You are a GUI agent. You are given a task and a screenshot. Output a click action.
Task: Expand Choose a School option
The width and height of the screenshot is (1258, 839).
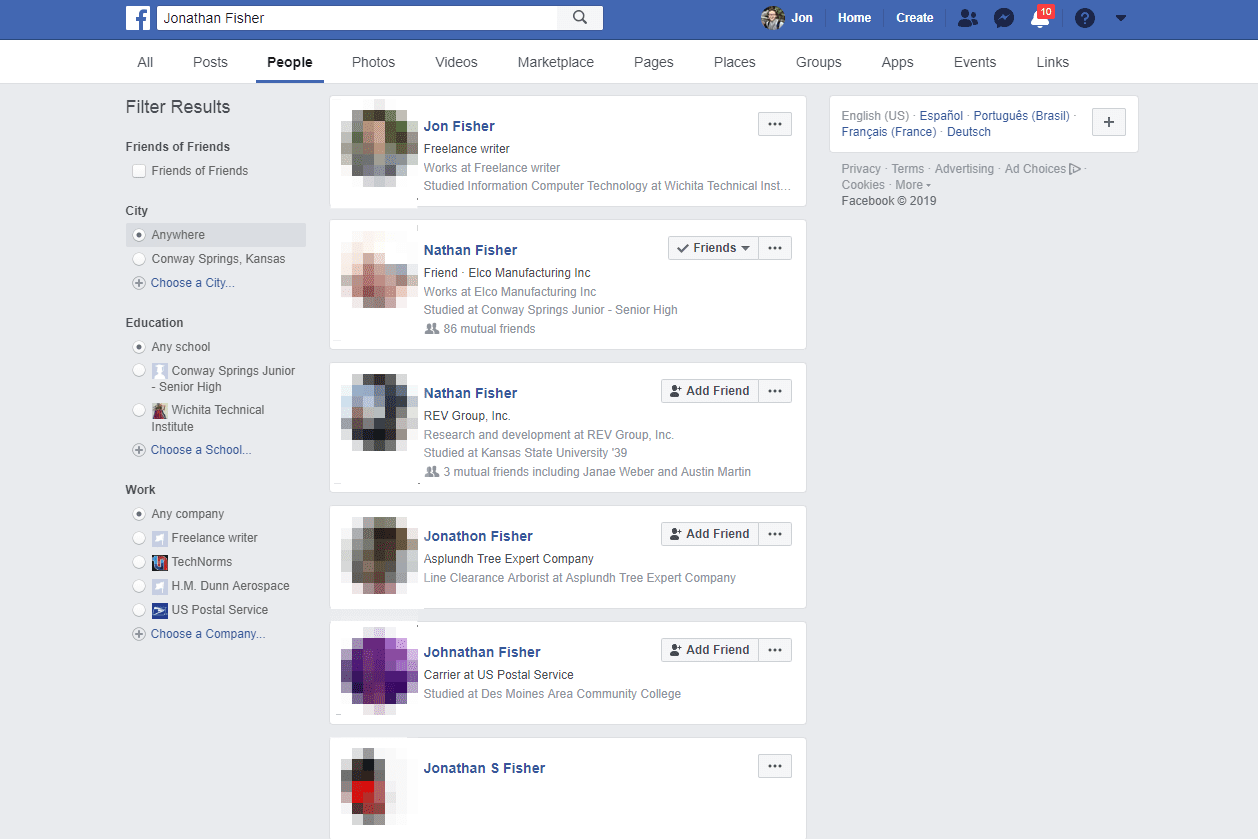point(200,450)
